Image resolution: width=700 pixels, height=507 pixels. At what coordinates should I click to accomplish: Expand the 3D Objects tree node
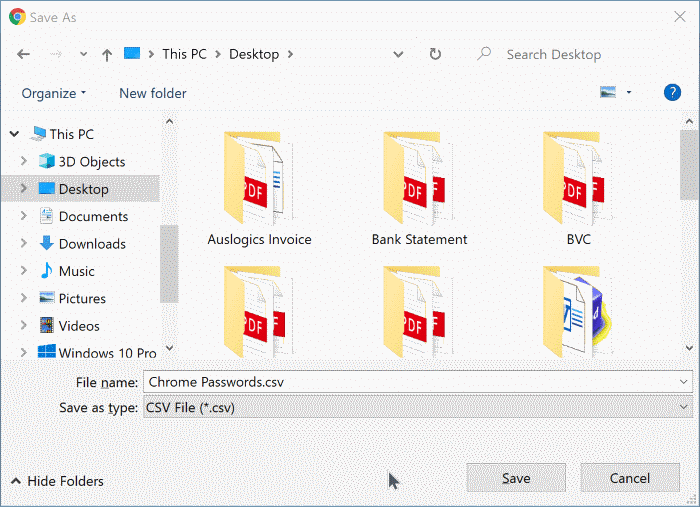coord(24,161)
